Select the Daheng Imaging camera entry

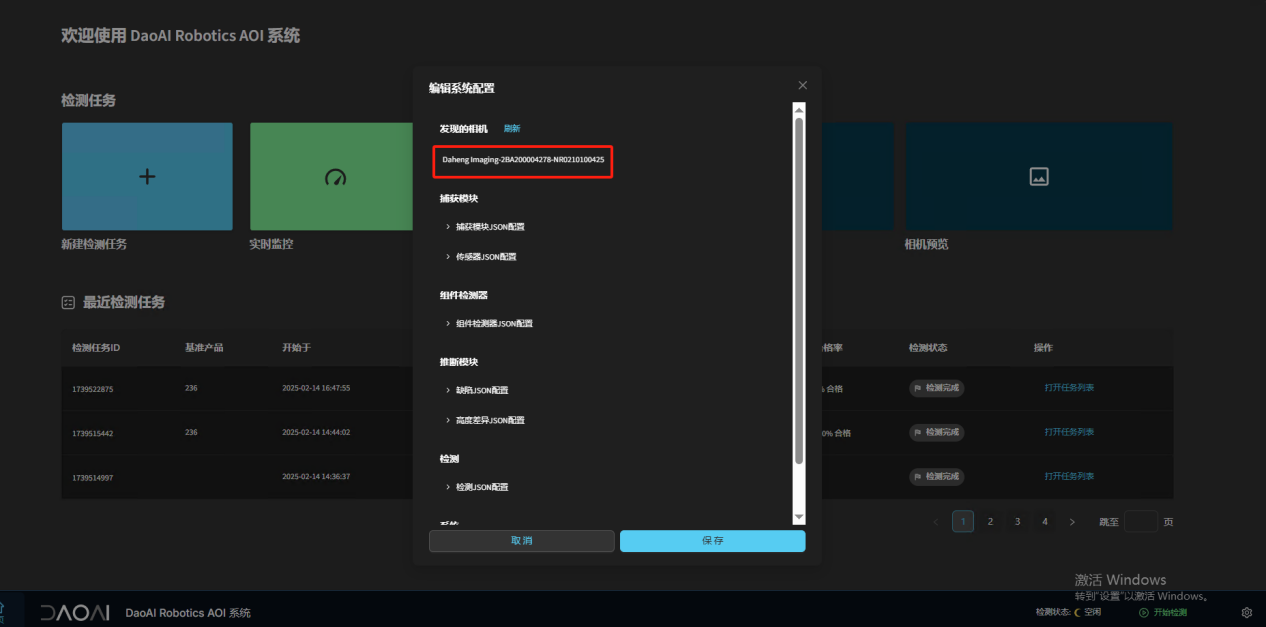click(x=523, y=160)
